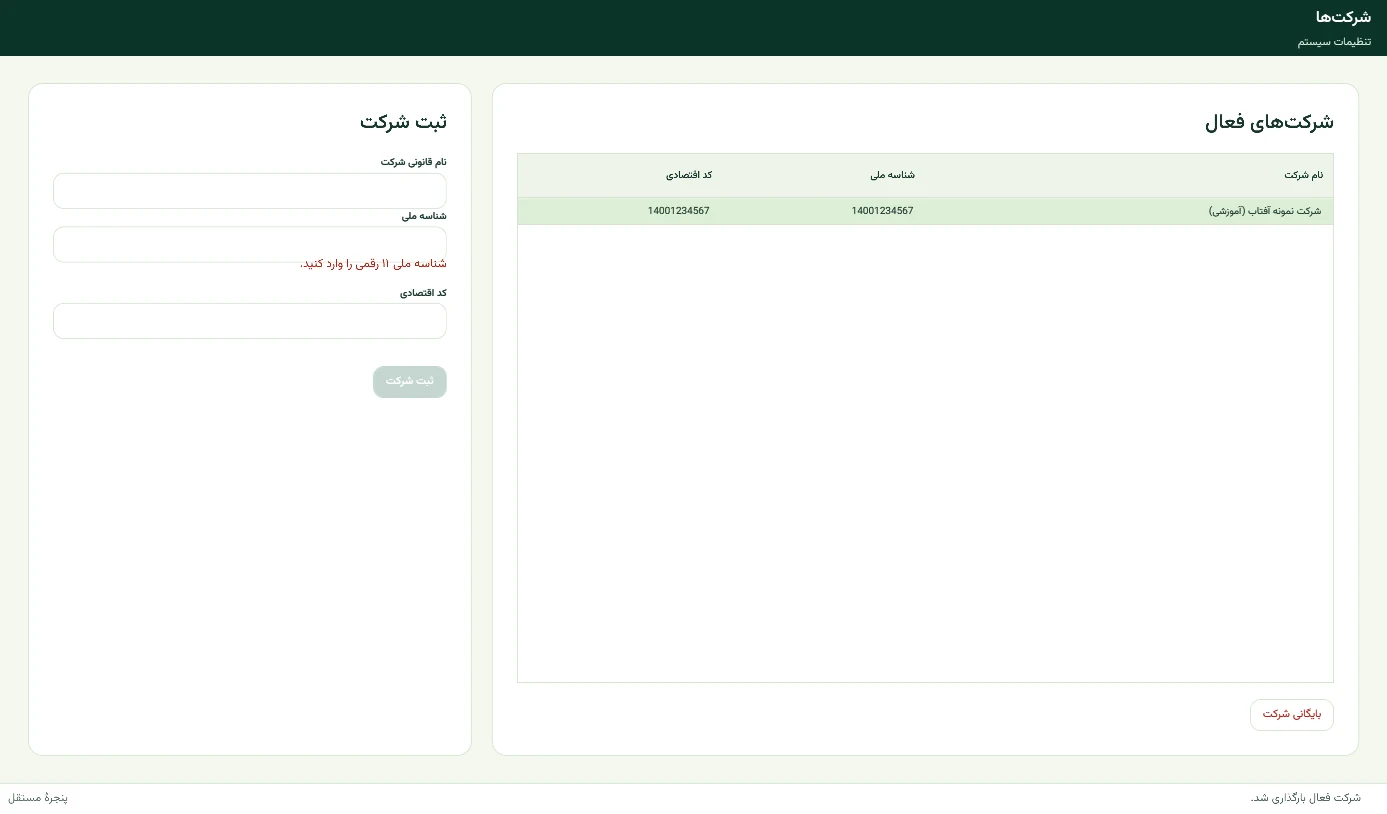Click the کد اقتصادی field label
Screen dimensions: 1387x814
pos(423,293)
